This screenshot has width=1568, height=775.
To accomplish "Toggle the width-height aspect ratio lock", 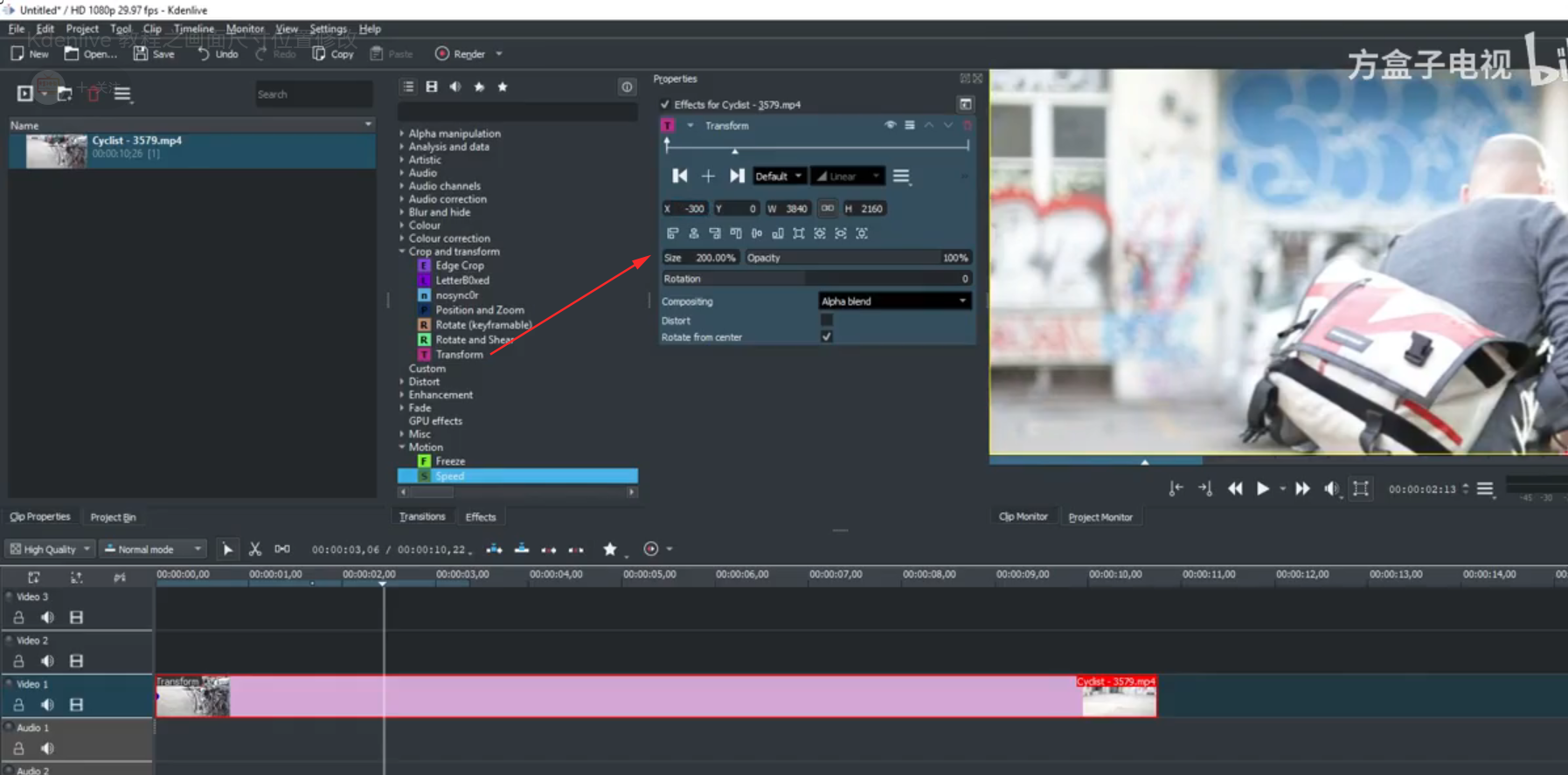I will click(x=827, y=208).
